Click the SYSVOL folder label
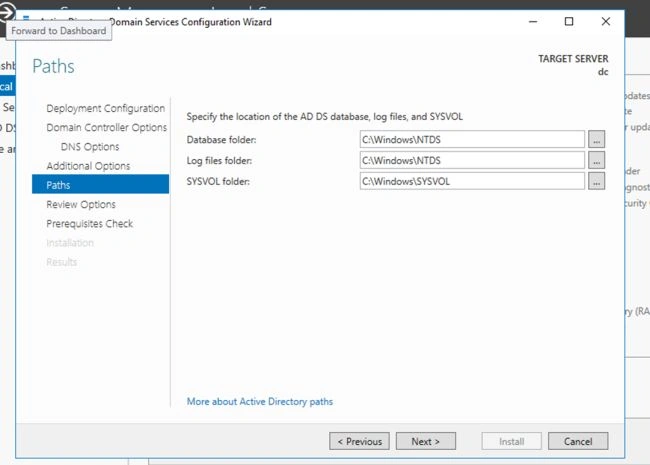The width and height of the screenshot is (650, 465). (218, 181)
